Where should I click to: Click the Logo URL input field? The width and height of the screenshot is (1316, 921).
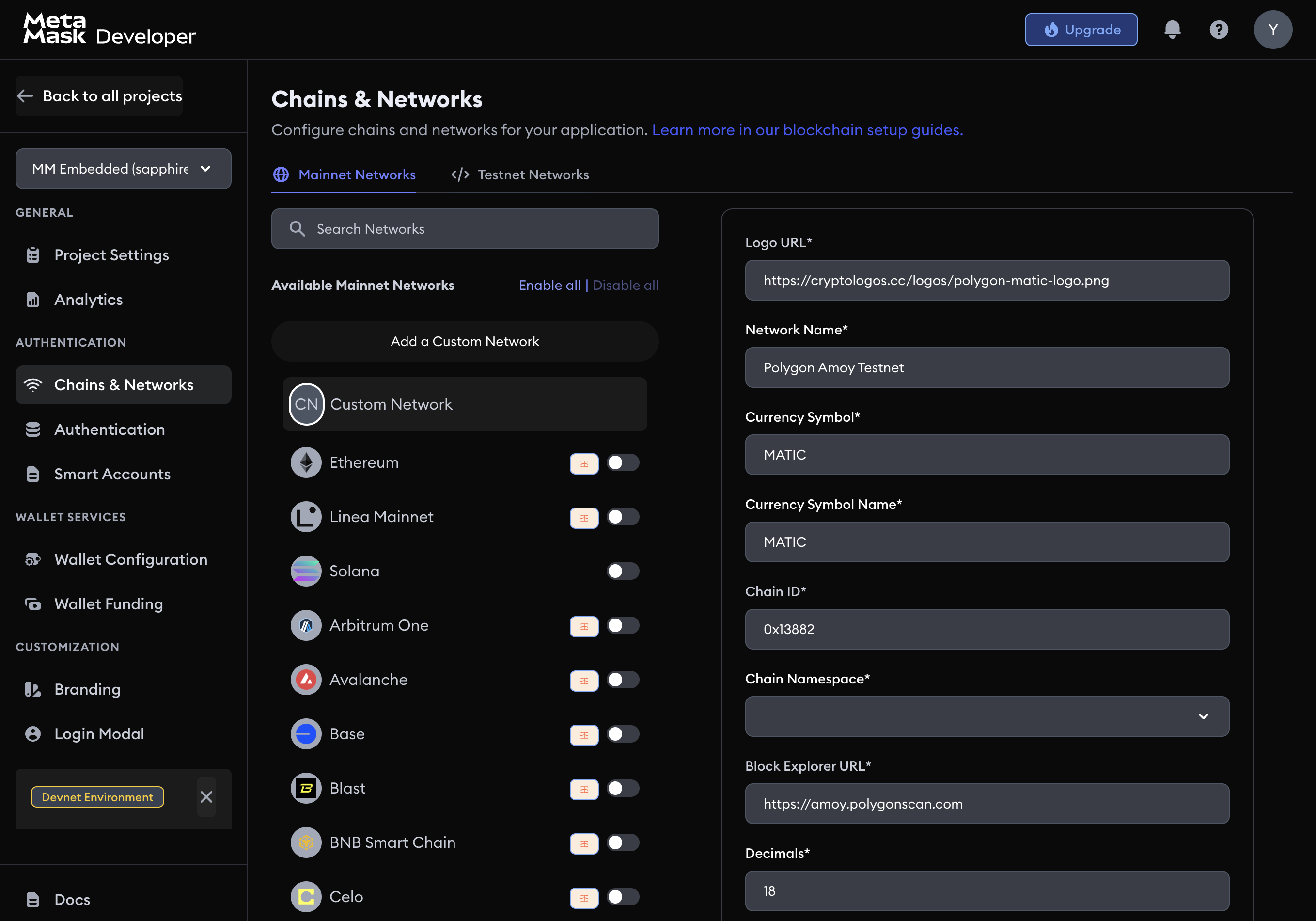tap(987, 281)
